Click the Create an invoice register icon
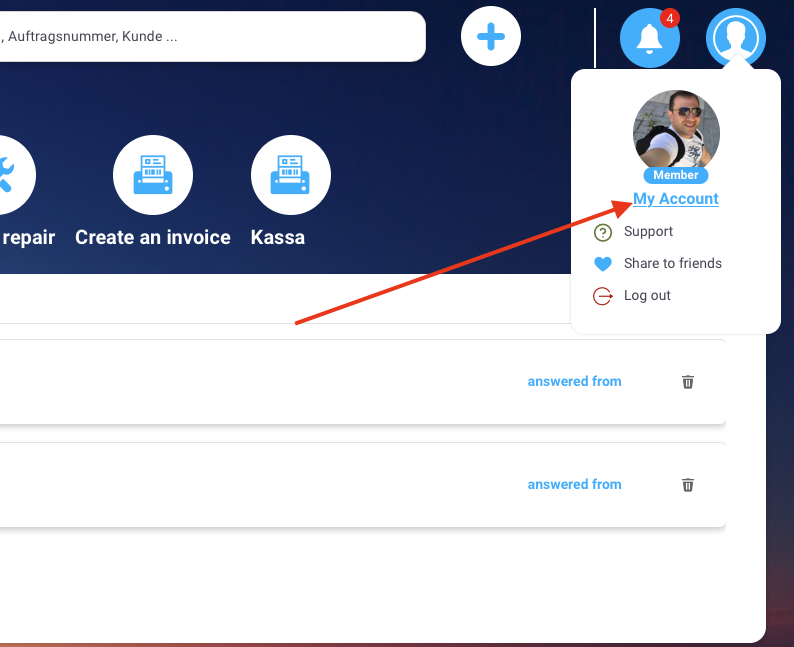 tap(152, 176)
